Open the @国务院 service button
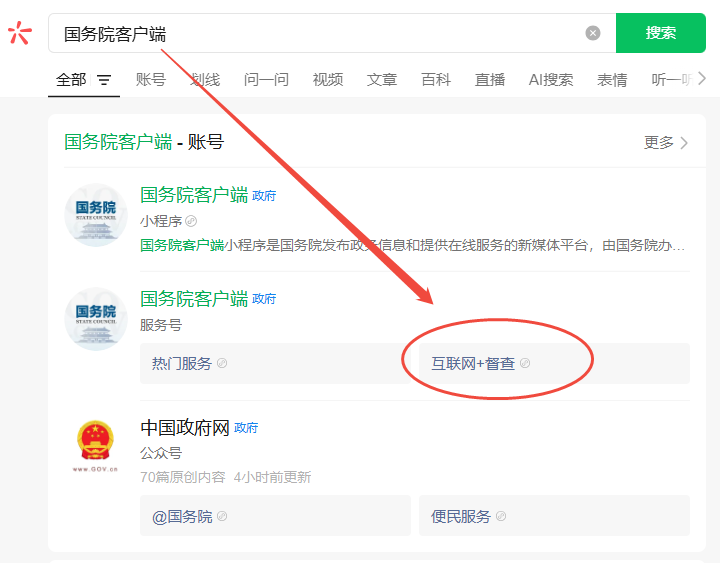Viewport: 720px width, 563px height. pyautogui.click(x=276, y=515)
